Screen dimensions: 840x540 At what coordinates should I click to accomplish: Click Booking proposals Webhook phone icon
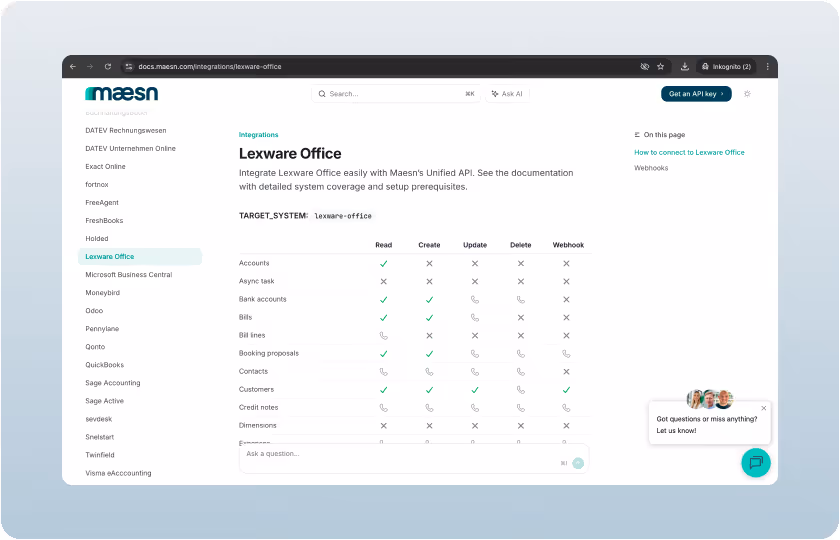coord(566,354)
